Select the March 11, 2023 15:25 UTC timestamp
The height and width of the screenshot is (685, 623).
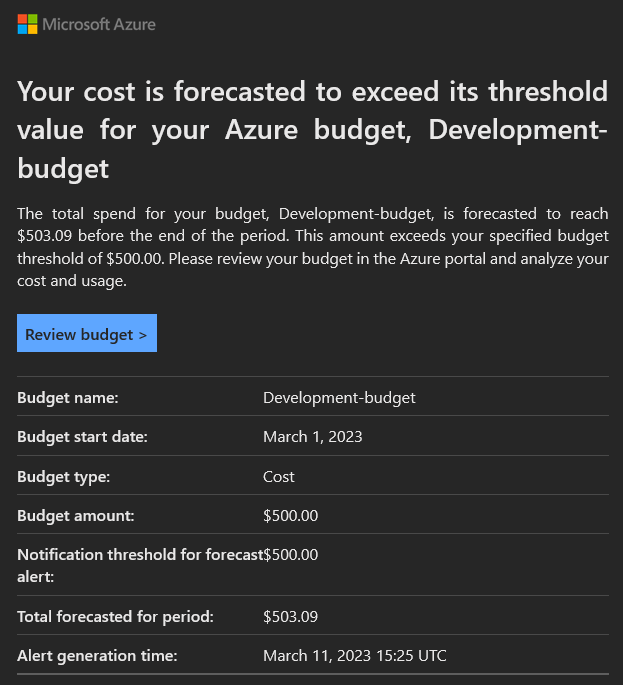point(354,656)
